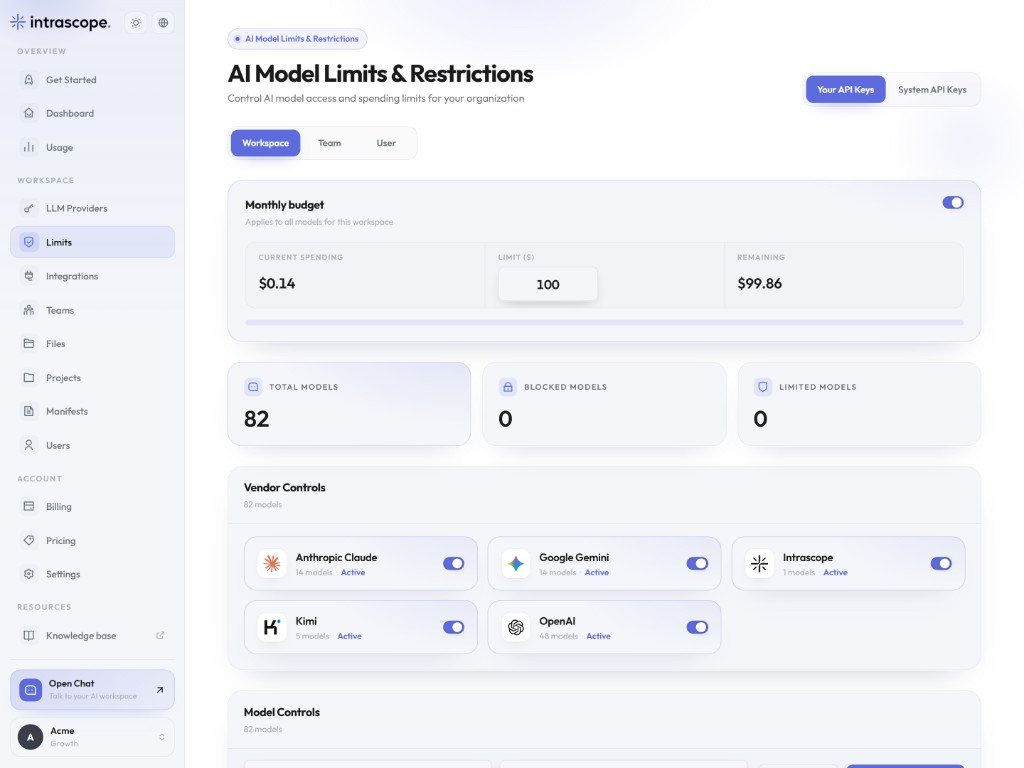
Task: Open the language globe icon
Action: pyautogui.click(x=163, y=23)
